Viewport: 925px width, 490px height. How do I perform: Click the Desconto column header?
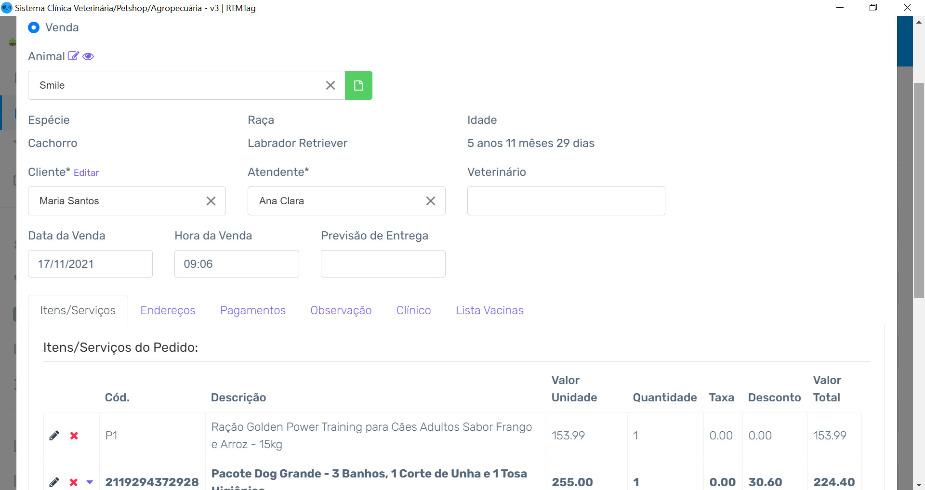(x=775, y=397)
